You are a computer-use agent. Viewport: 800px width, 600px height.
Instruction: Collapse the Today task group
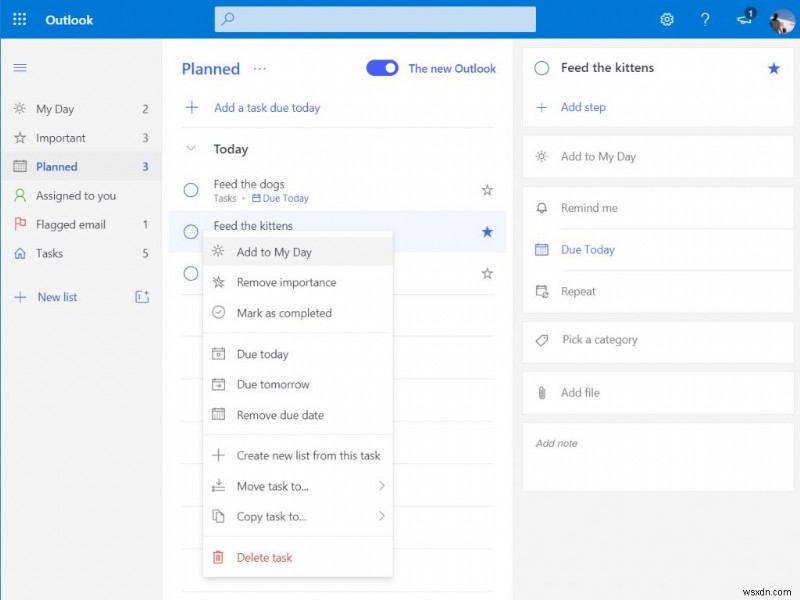point(190,148)
